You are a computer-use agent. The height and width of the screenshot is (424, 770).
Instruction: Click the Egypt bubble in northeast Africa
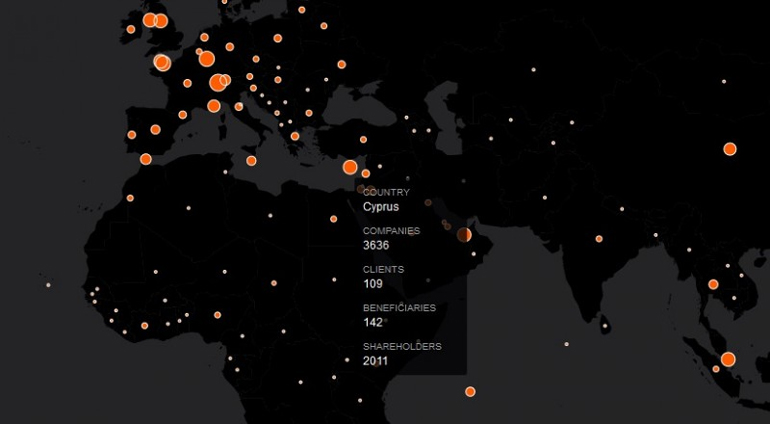pyautogui.click(x=334, y=219)
